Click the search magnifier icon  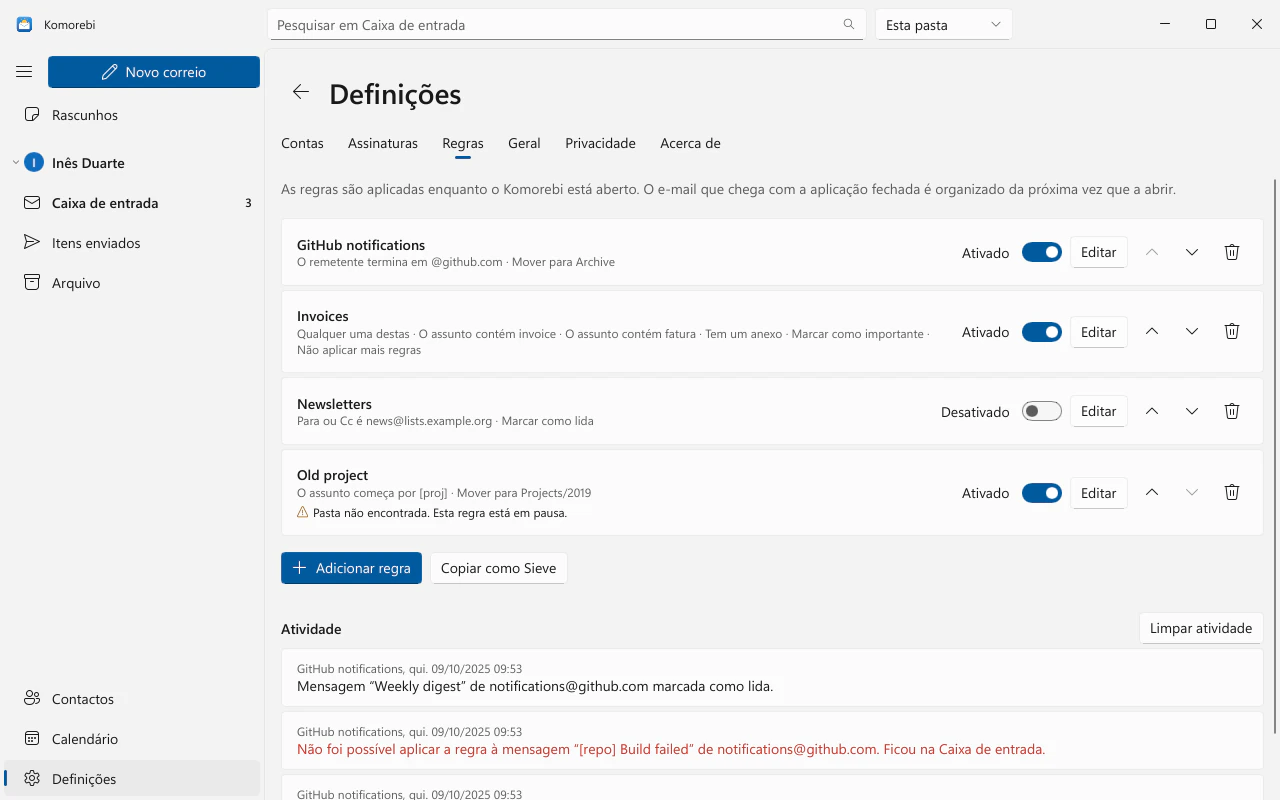coord(849,24)
